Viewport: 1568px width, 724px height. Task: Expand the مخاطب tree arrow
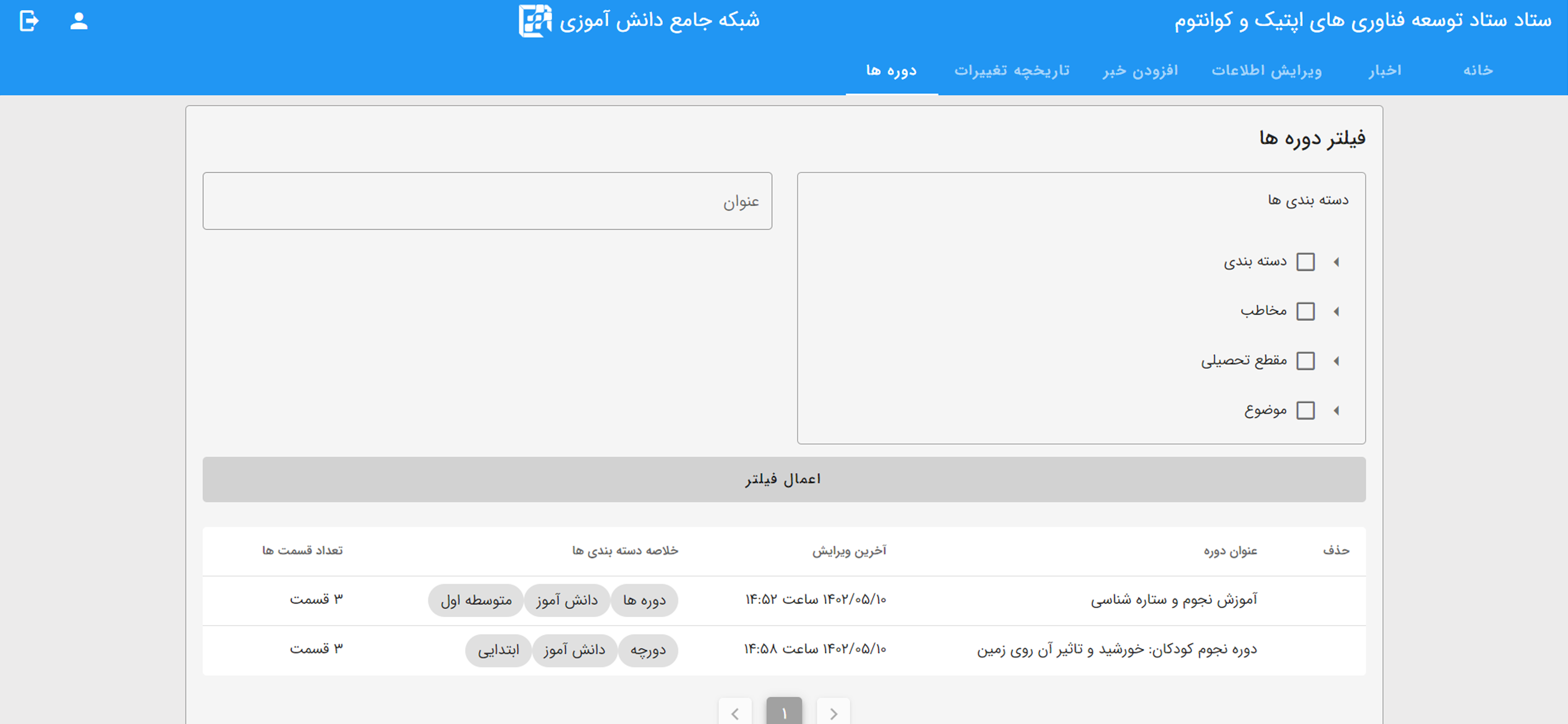pos(1336,312)
